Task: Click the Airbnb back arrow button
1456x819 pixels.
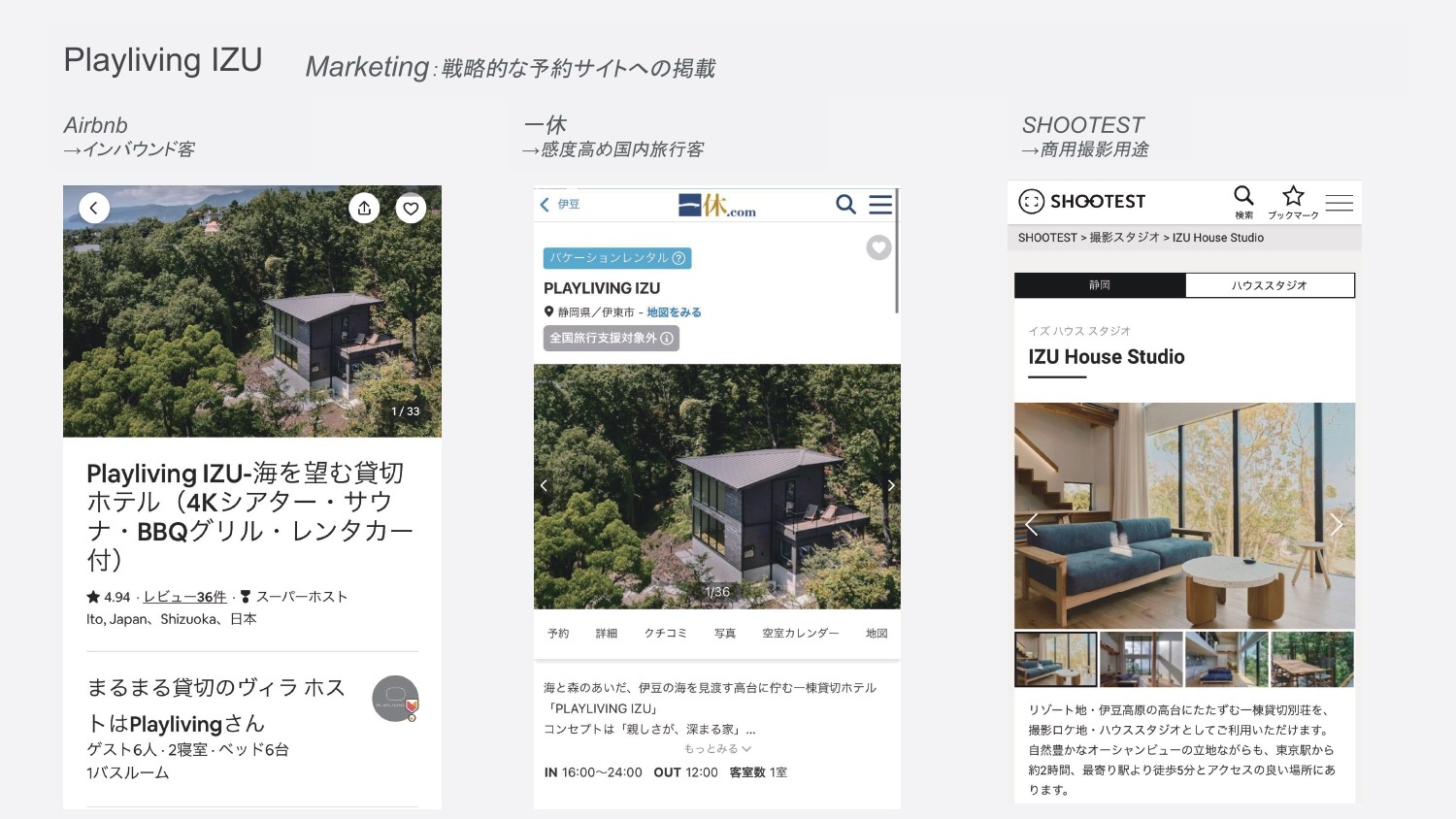Action: [x=94, y=208]
